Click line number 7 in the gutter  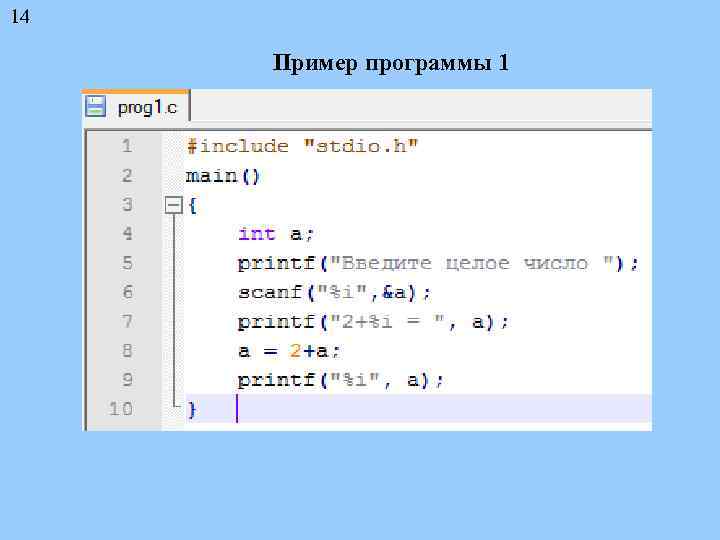click(128, 321)
